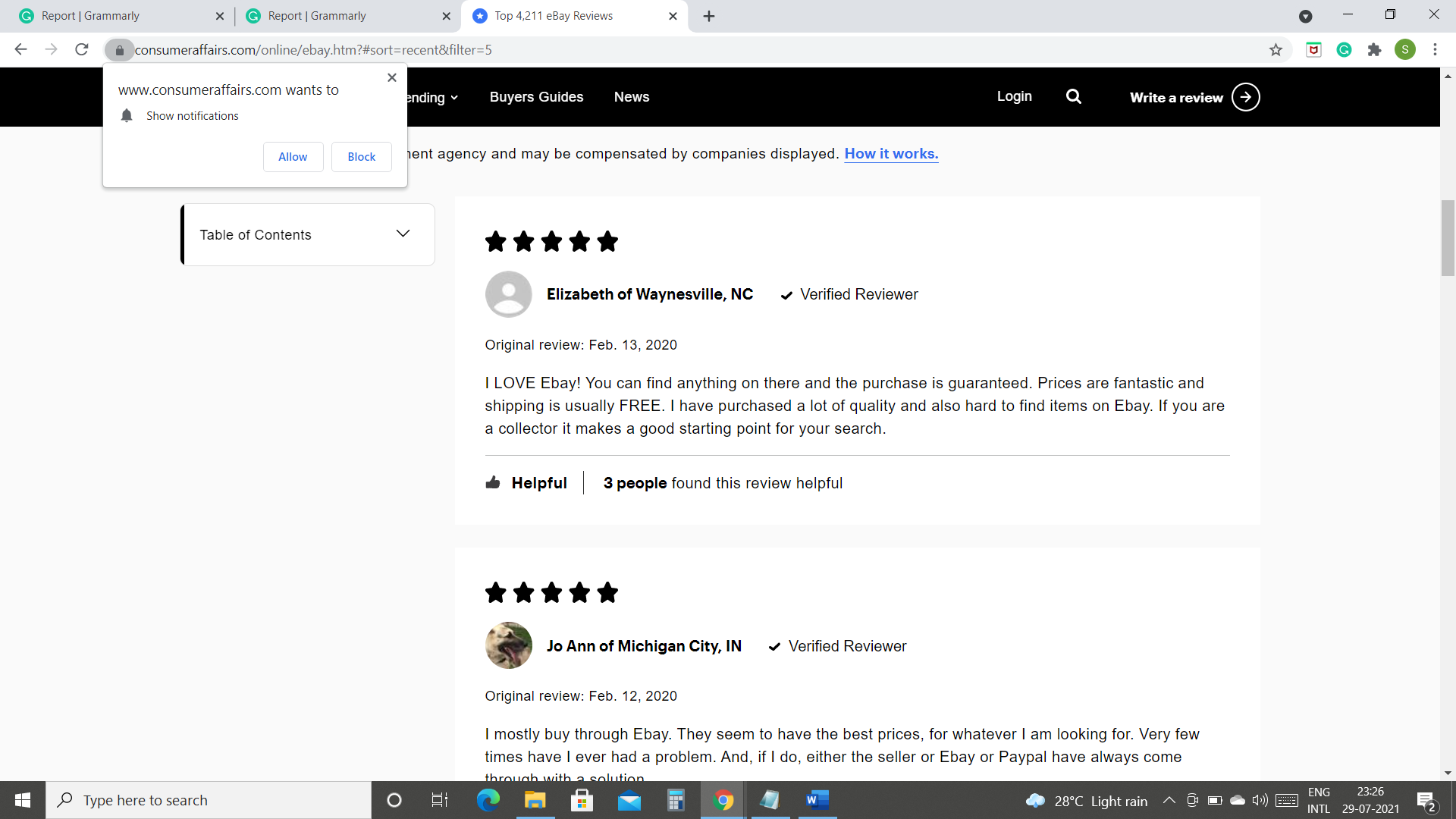Screen dimensions: 1456x819
Task: Click the thumbs-up icon on Elizabeth's review
Action: tap(493, 482)
